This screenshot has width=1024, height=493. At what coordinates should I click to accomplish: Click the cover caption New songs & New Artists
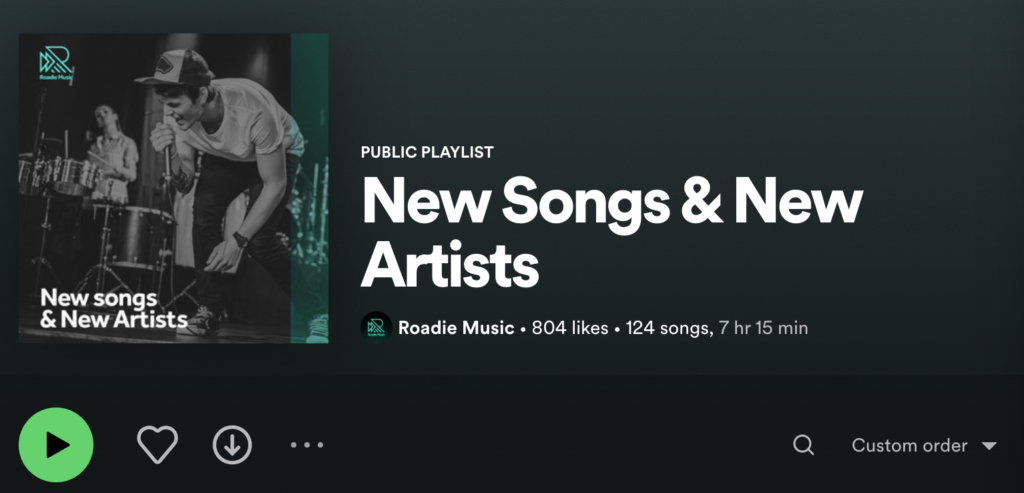coord(114,309)
